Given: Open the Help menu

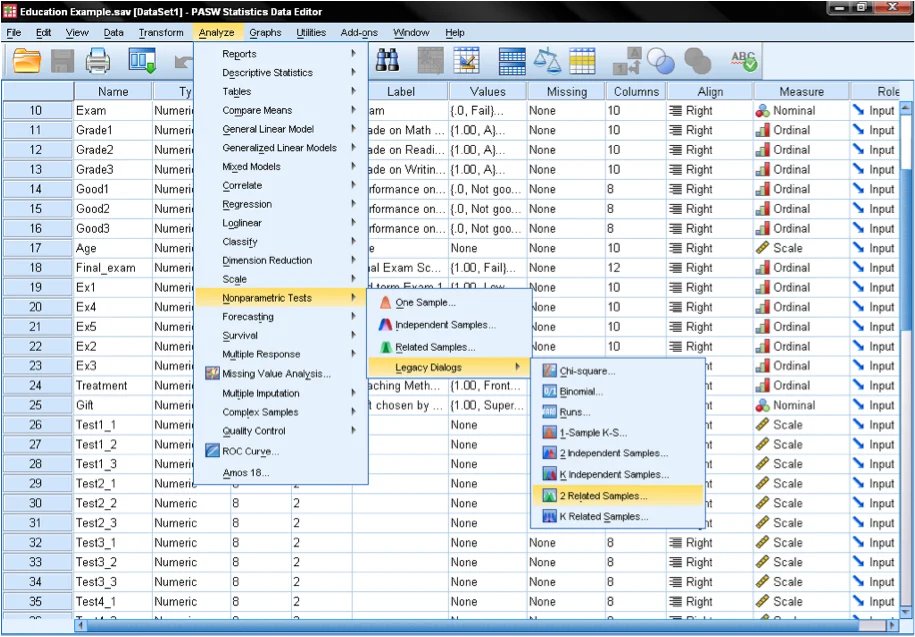Looking at the screenshot, I should click(x=455, y=33).
